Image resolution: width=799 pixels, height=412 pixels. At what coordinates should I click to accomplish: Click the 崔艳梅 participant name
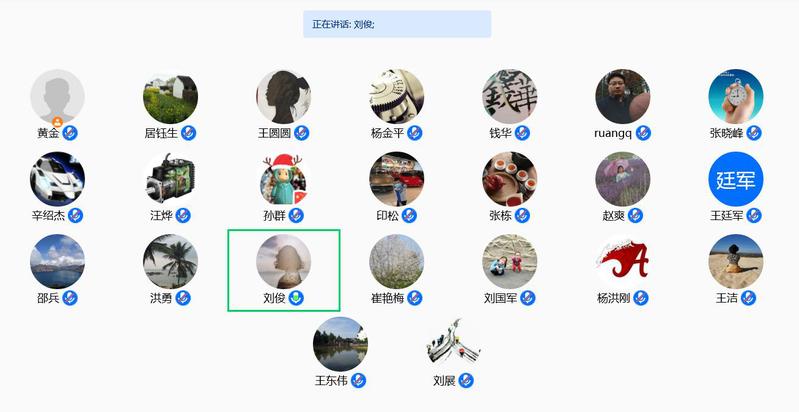(x=387, y=298)
